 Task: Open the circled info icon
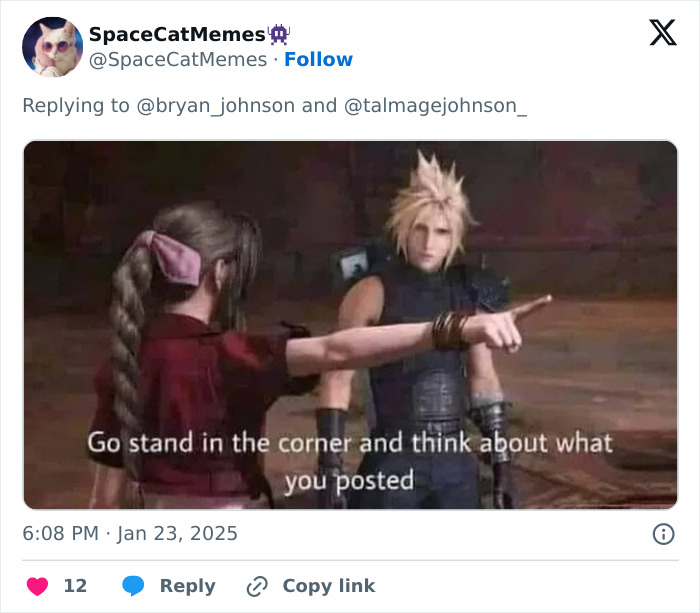[x=663, y=534]
